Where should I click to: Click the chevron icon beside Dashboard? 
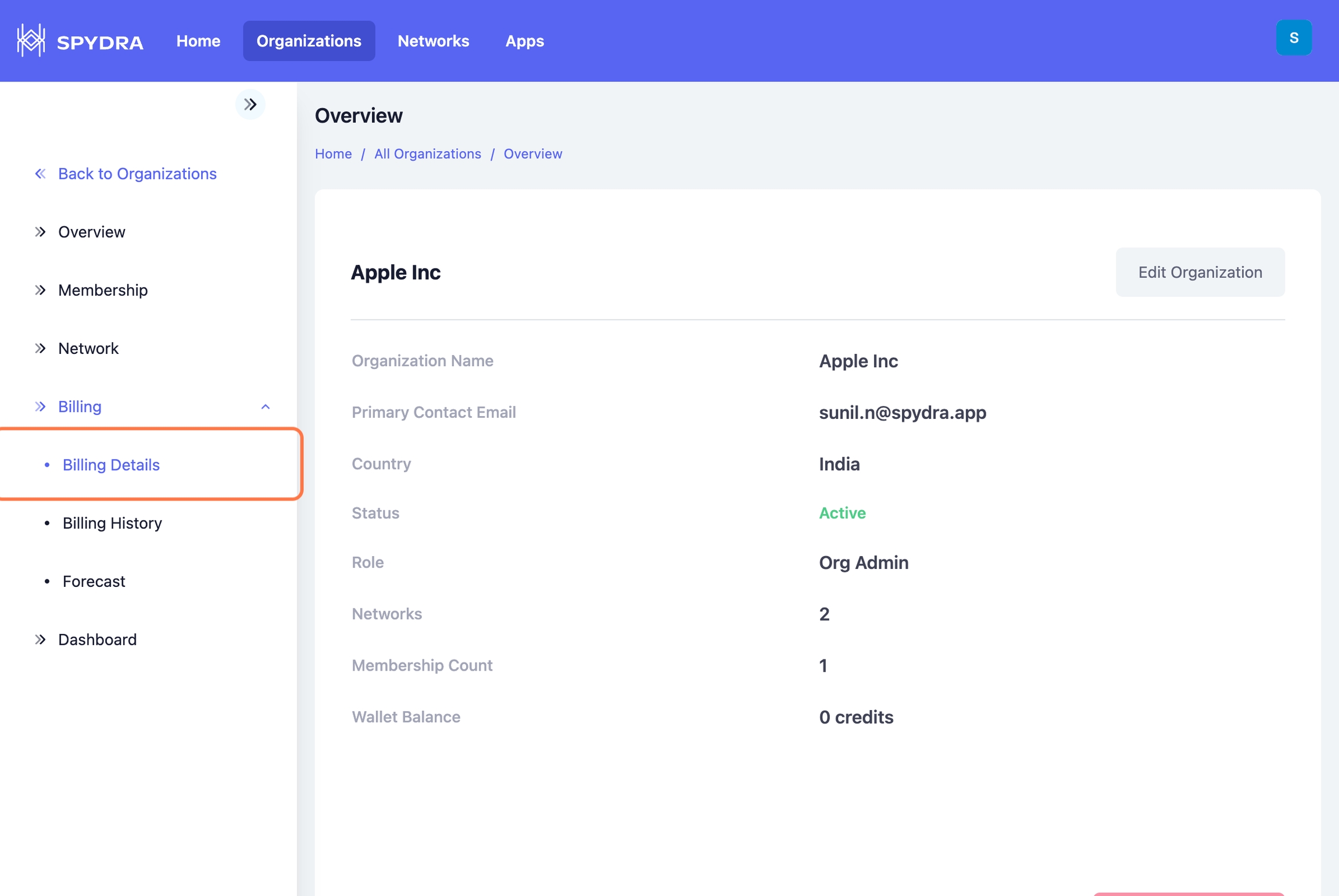click(x=40, y=639)
